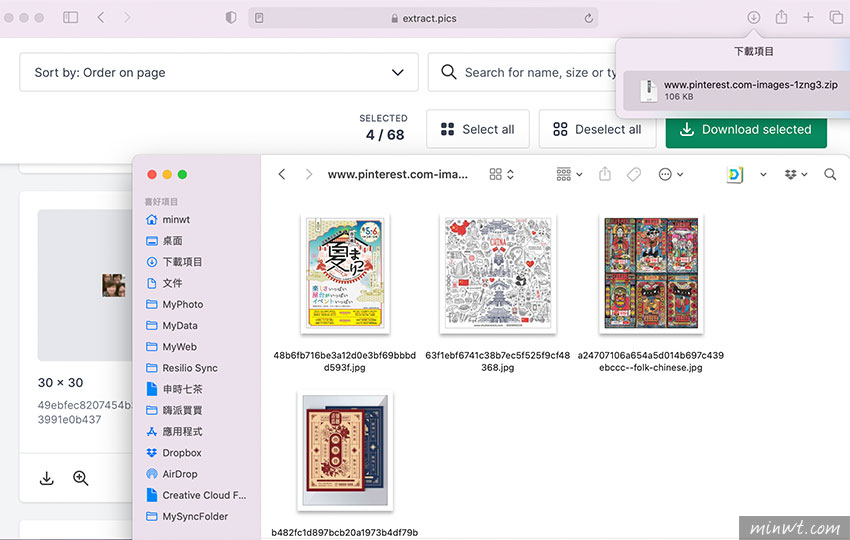Image resolution: width=850 pixels, height=540 pixels.
Task: Click the reader page icon in address bar
Action: coord(259,18)
